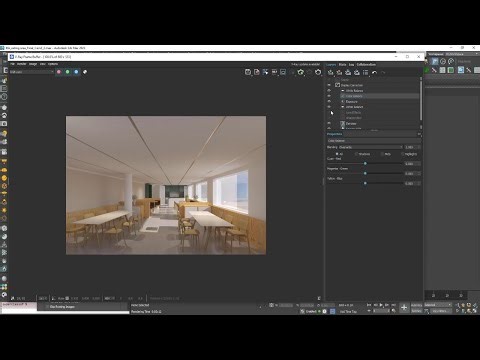Toggle the Display Correction checkbox

(337, 85)
